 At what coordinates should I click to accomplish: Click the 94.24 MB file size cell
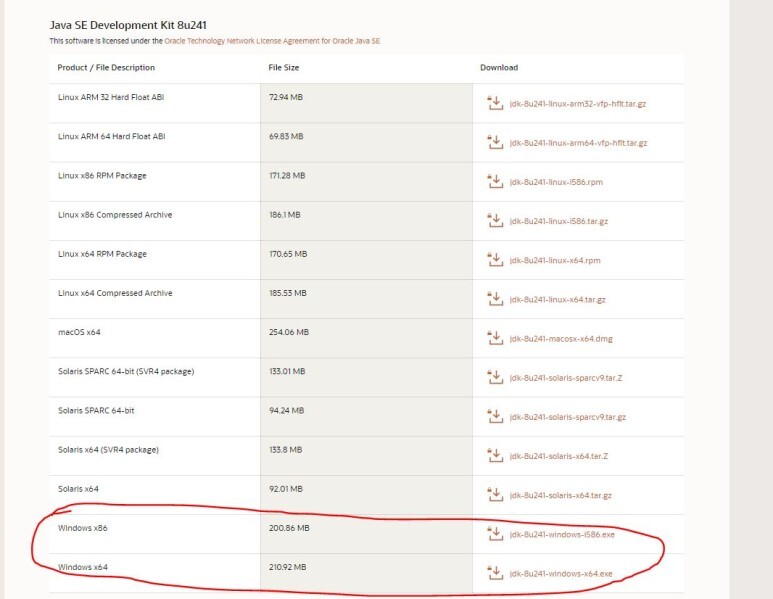(x=366, y=417)
